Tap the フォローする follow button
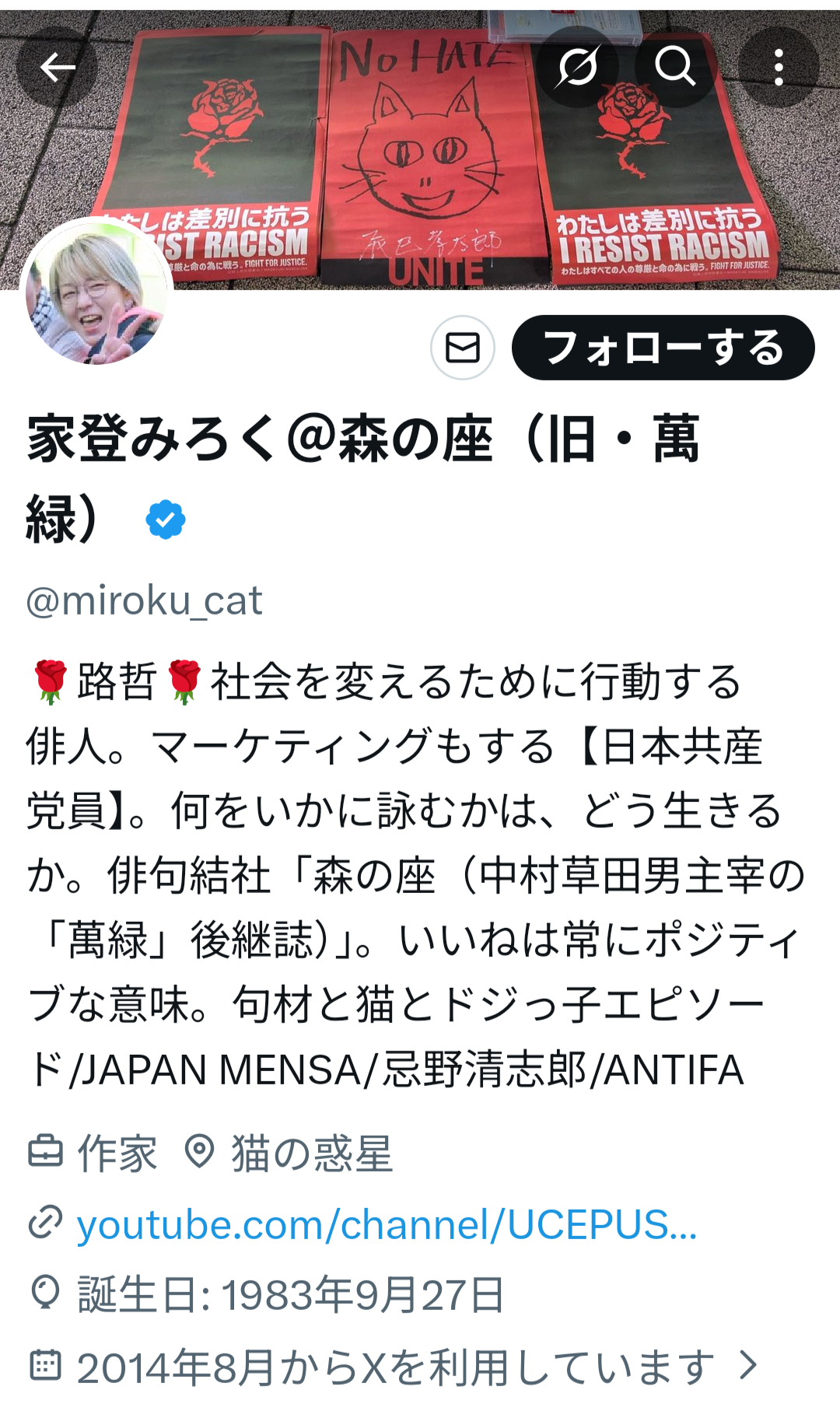Viewport: 840px width, 1411px height. 663,348
